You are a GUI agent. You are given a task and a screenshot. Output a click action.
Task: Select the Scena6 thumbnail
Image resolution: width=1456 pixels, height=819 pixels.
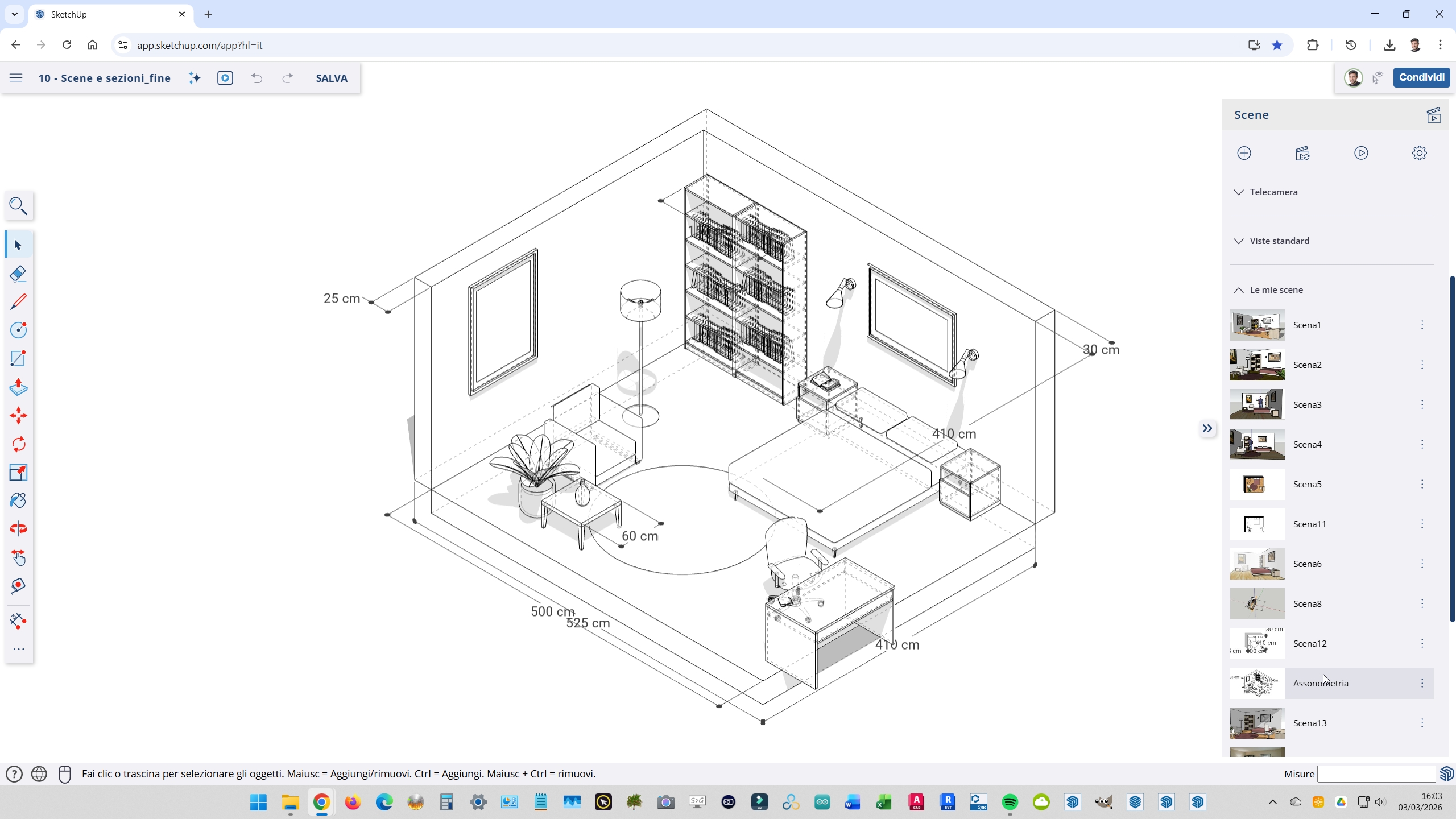[1257, 564]
